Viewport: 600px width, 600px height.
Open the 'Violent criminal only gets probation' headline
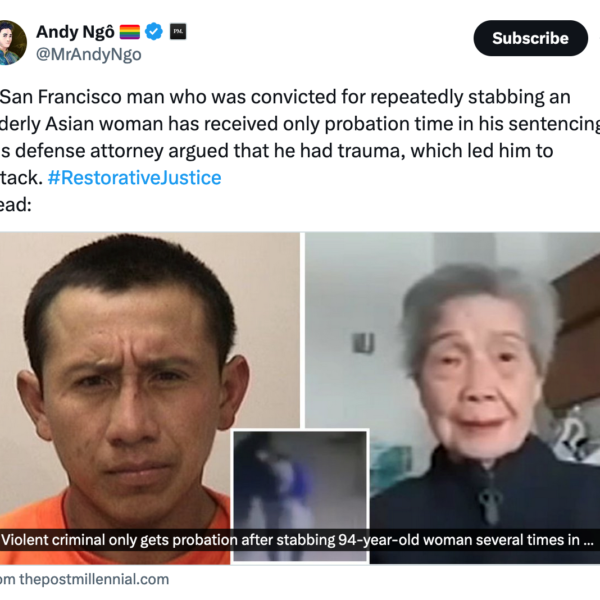[297, 540]
